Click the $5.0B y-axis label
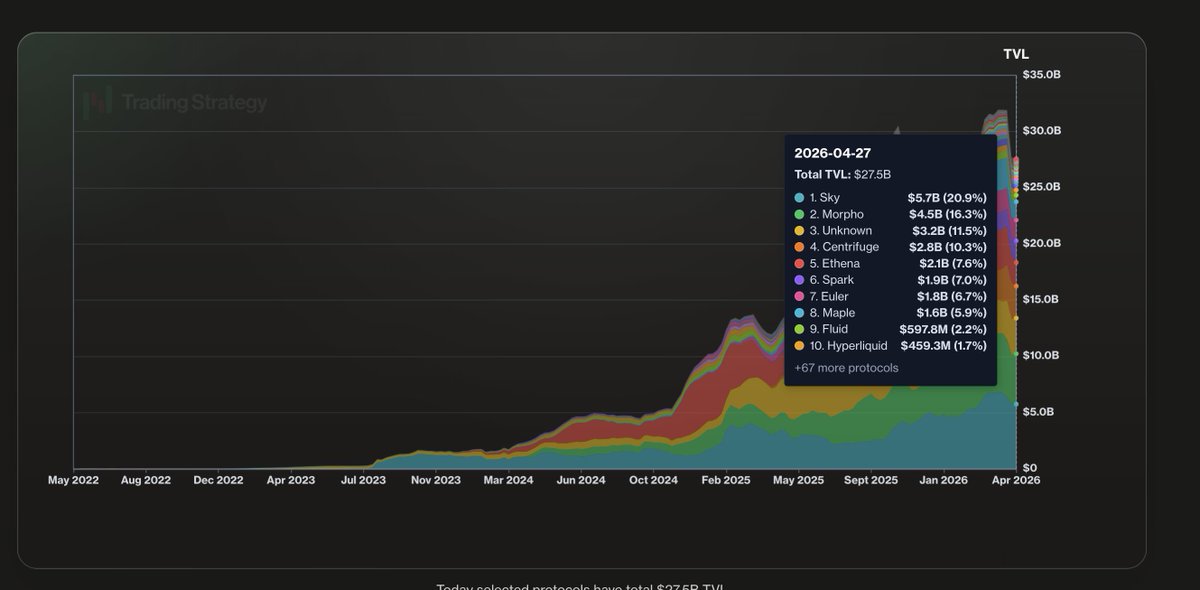 pos(1038,412)
